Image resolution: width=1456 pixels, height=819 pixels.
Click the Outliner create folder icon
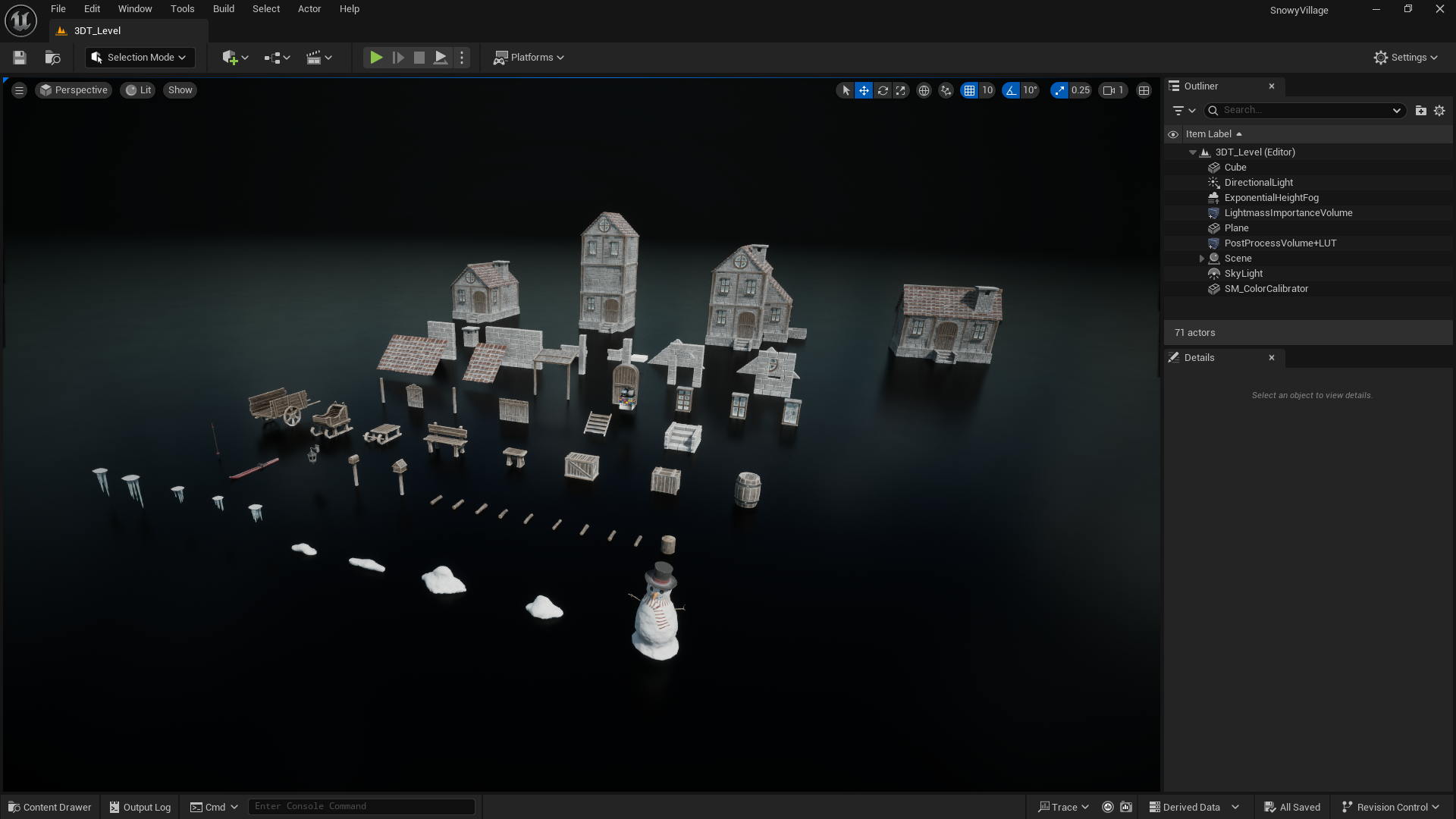coord(1420,111)
